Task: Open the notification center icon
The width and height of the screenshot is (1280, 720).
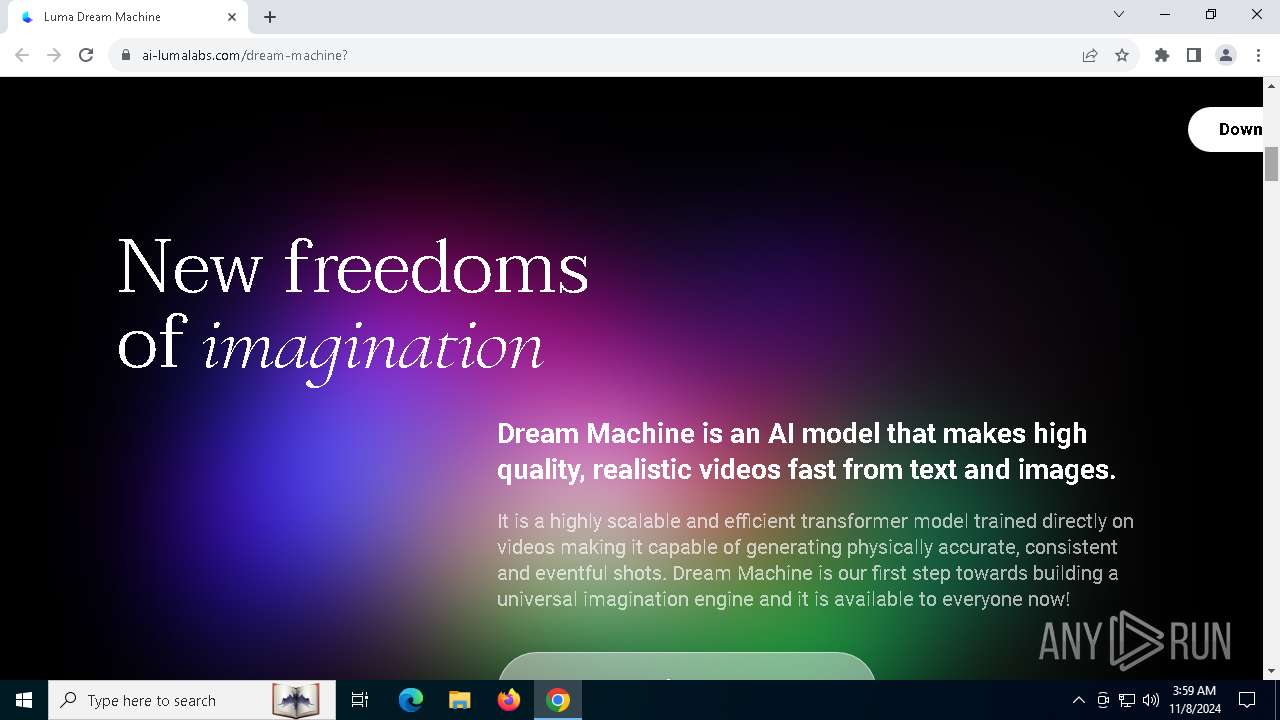Action: point(1247,700)
